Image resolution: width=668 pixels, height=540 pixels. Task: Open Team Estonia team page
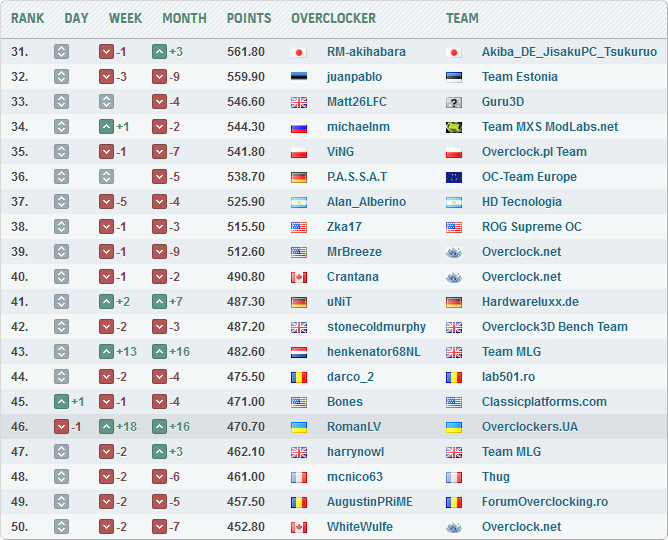pos(520,77)
